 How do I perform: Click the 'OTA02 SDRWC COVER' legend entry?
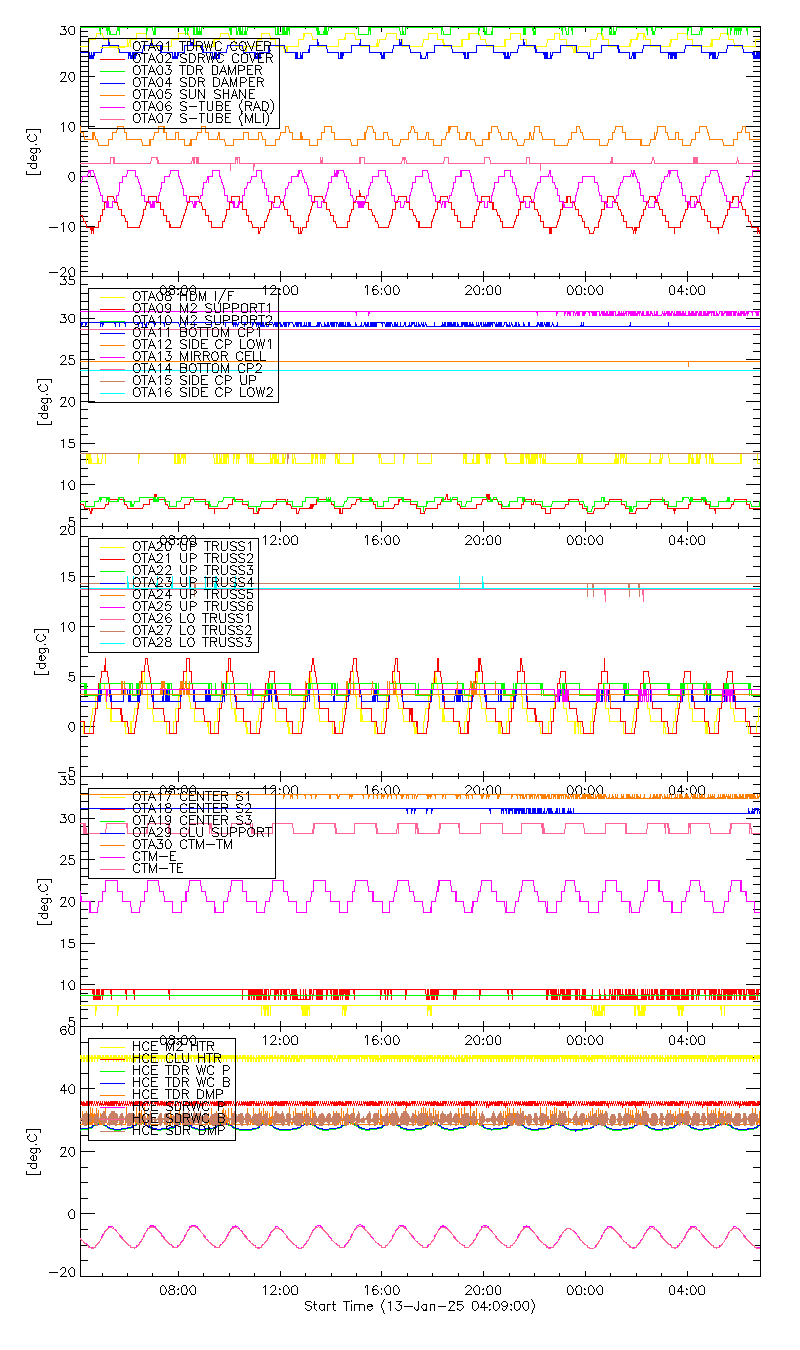pyautogui.click(x=202, y=58)
